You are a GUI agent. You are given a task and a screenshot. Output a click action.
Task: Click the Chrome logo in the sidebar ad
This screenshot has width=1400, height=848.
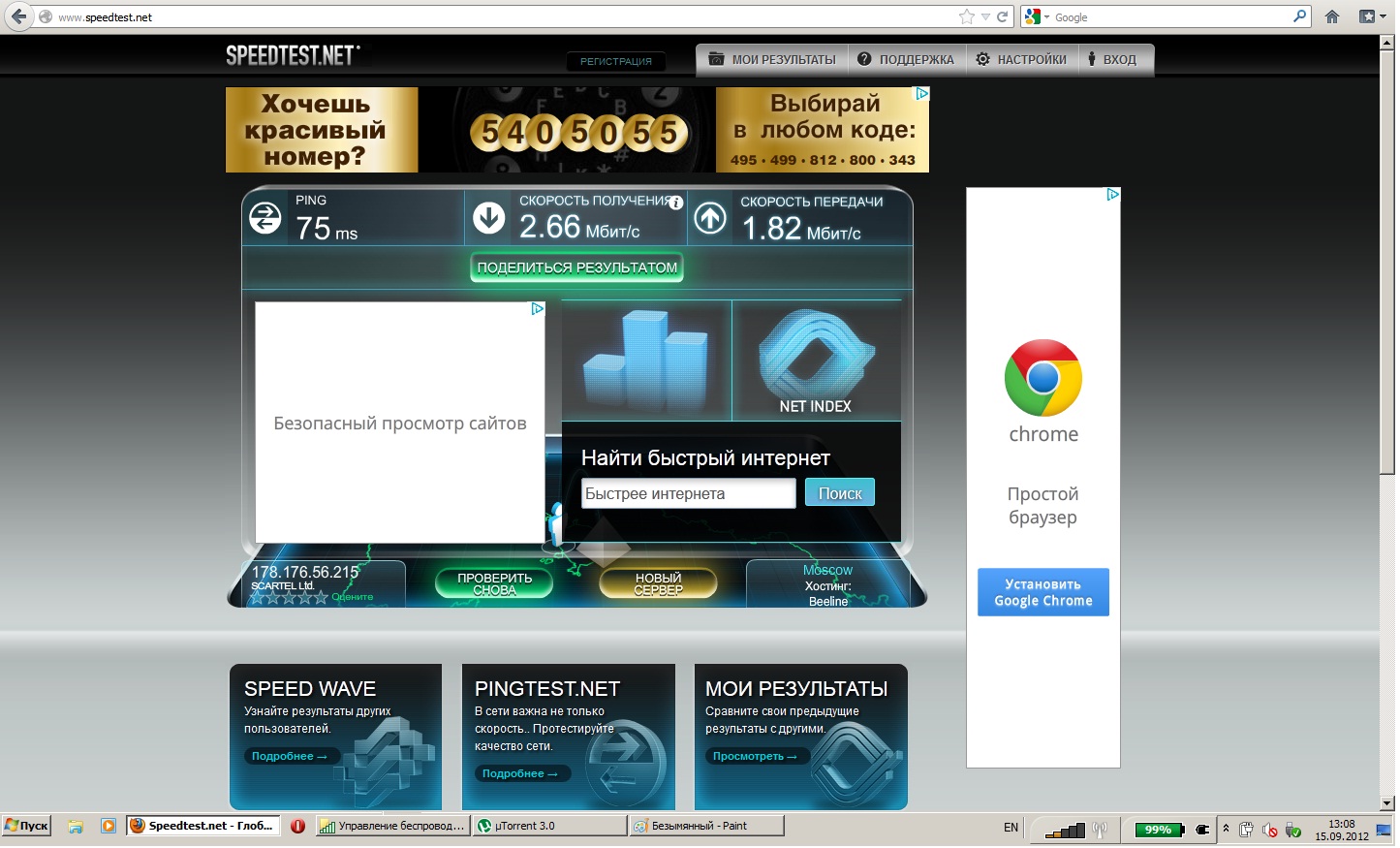coord(1043,378)
